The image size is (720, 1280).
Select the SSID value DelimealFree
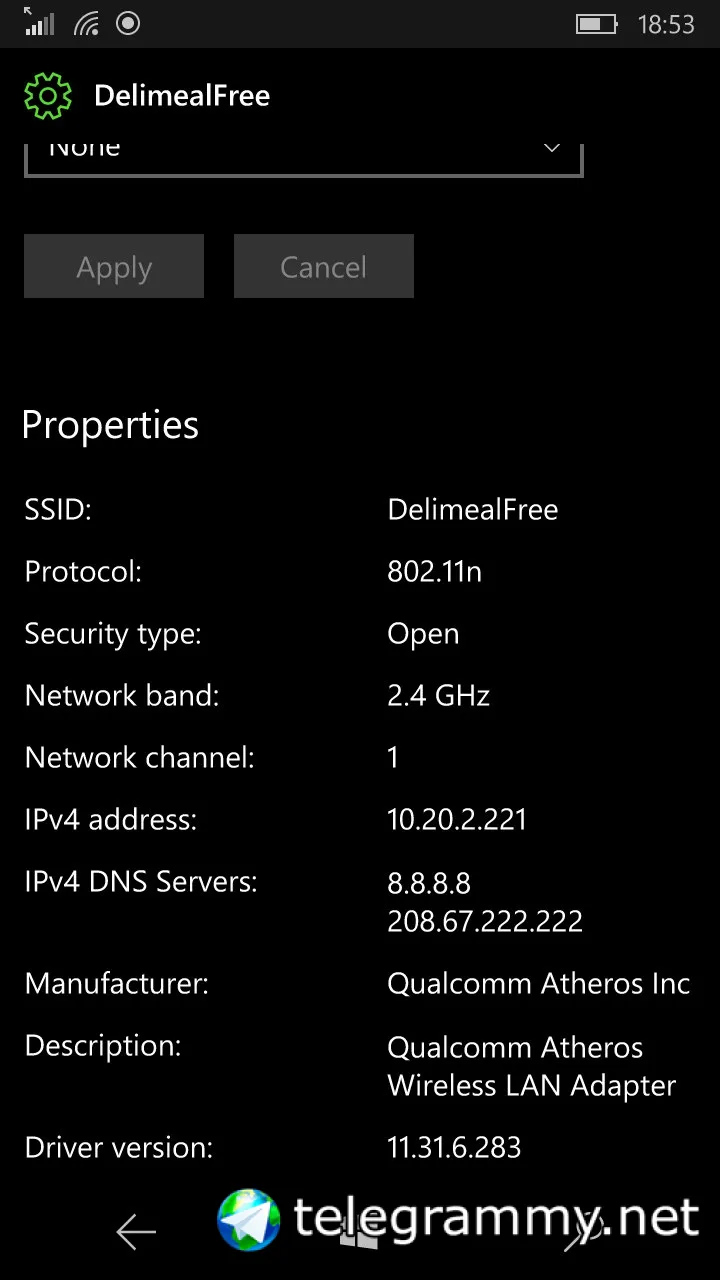click(473, 510)
